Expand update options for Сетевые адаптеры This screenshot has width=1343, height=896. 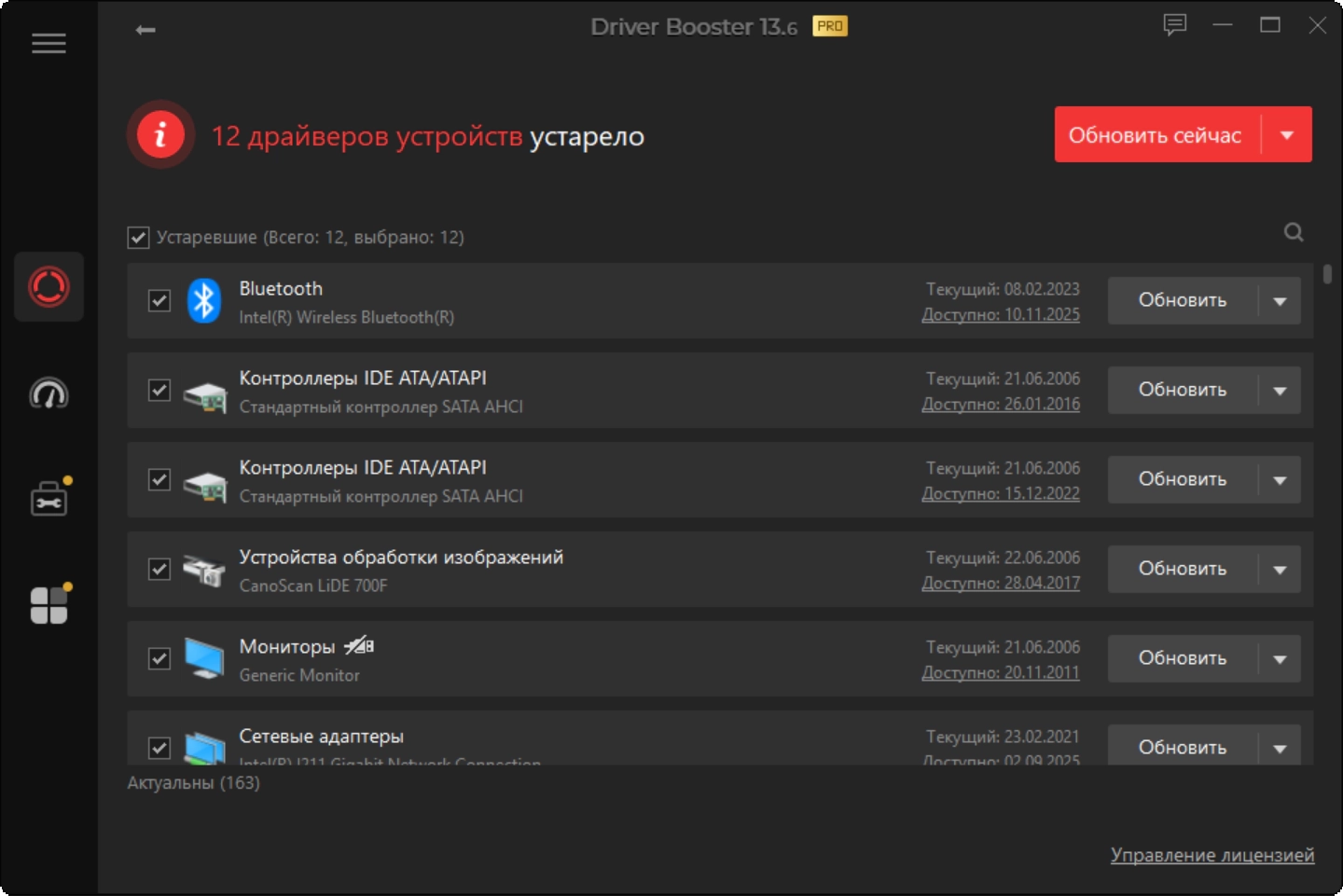click(1280, 748)
